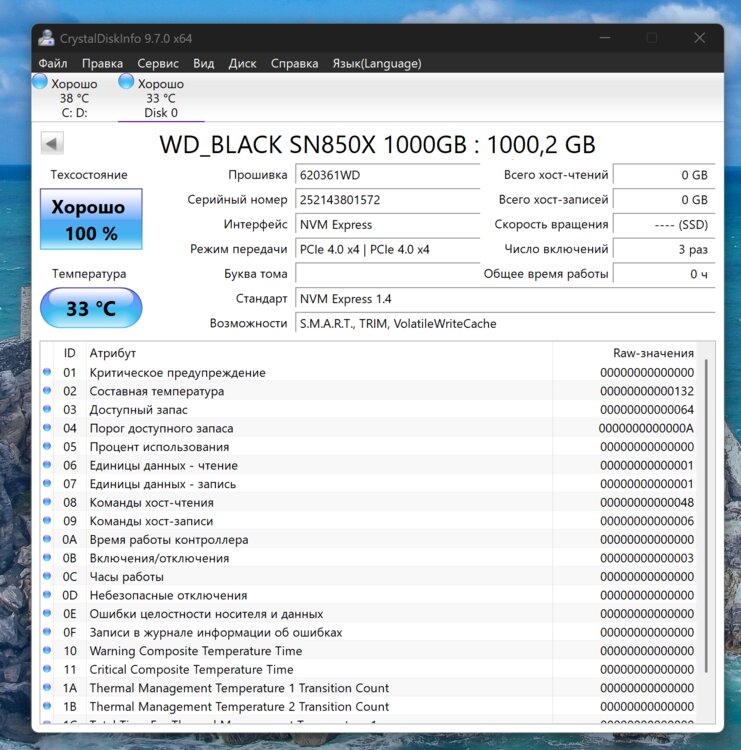Click the previous disk arrow button
The image size is (741, 750).
pyautogui.click(x=50, y=144)
